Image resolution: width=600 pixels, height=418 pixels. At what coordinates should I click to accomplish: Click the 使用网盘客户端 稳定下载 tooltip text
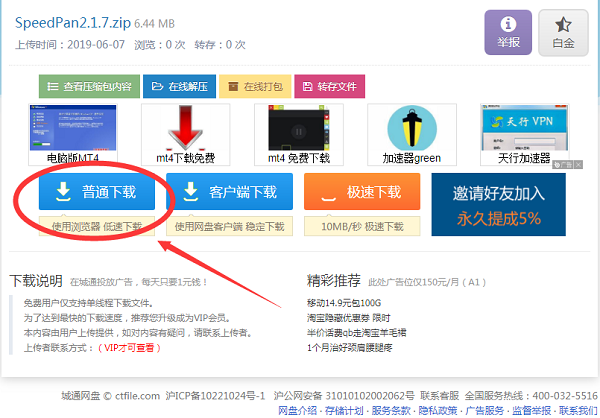coord(230,226)
